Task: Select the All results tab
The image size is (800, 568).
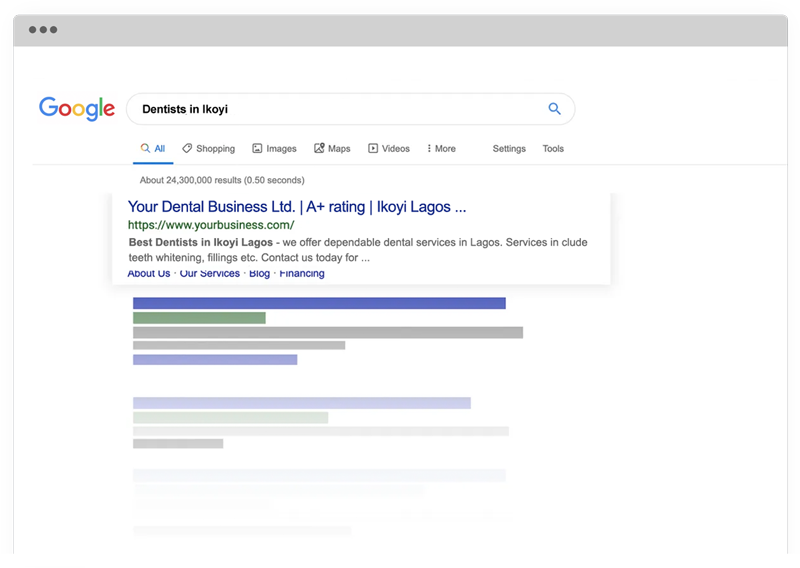Action: 153,149
